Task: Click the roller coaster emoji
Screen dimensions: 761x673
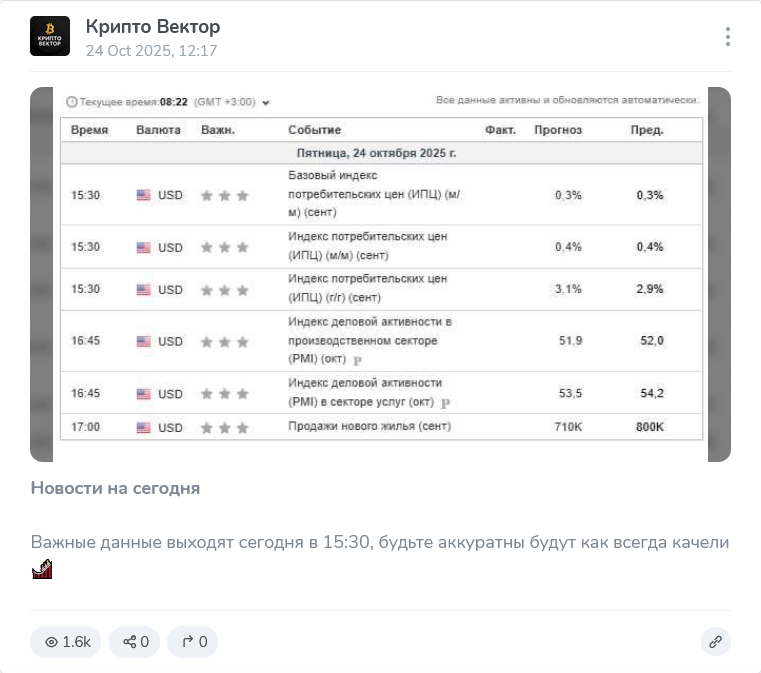Action: 42,569
